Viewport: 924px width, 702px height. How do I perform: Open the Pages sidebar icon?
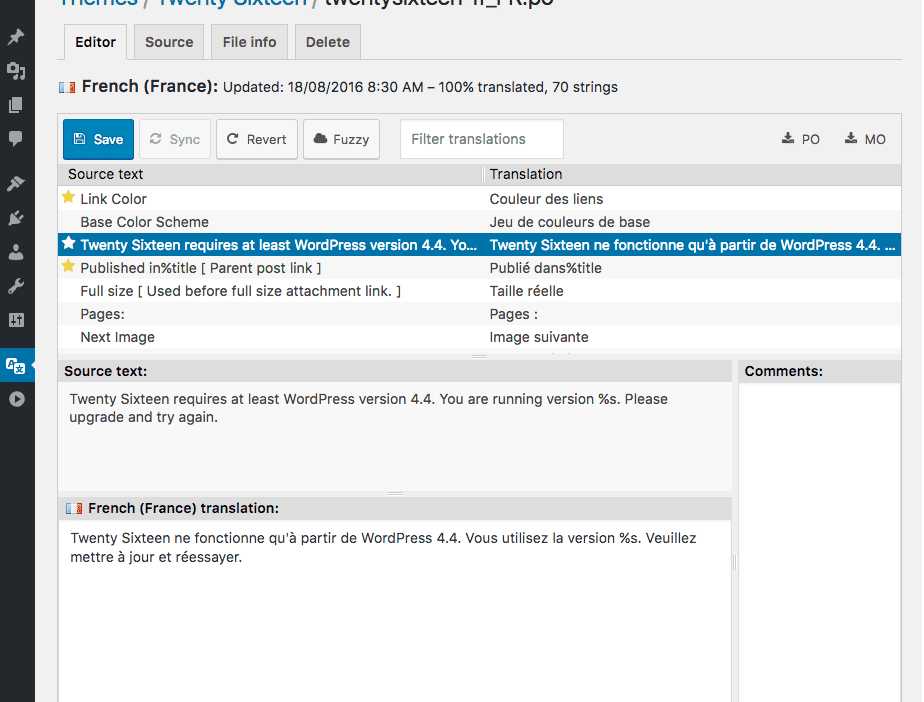pos(16,105)
